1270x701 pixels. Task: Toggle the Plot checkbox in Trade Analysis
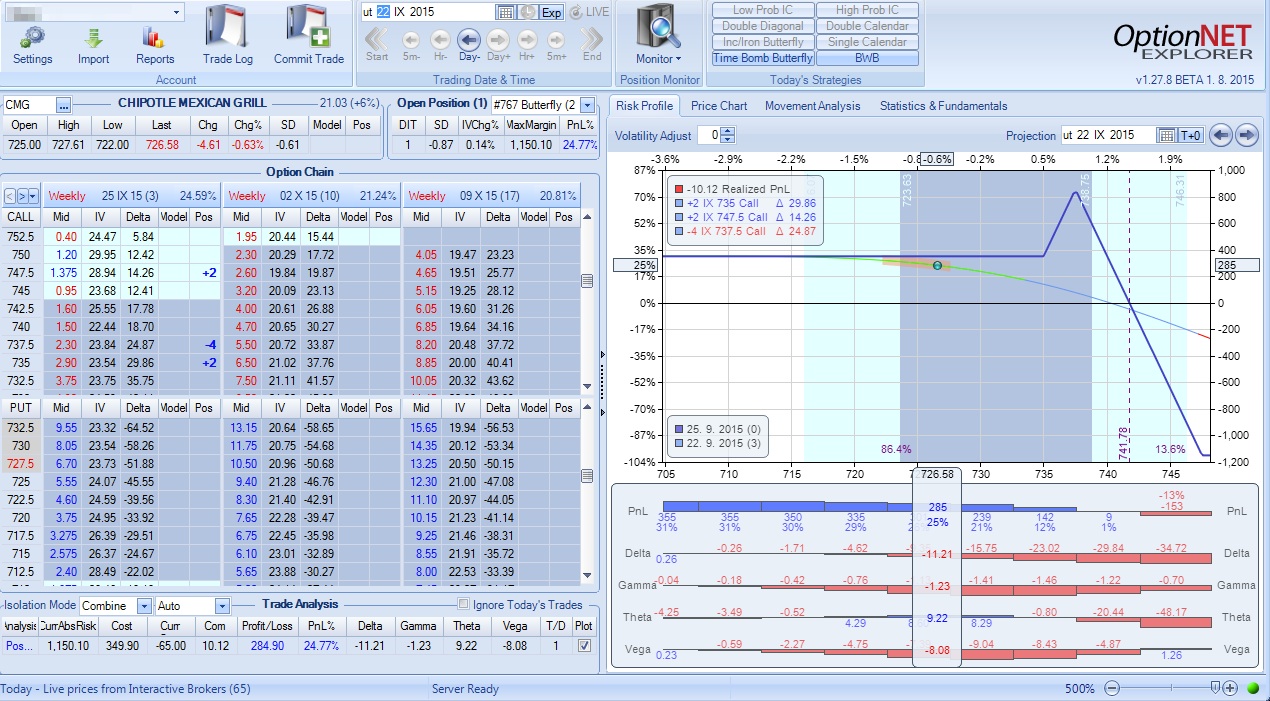click(585, 646)
